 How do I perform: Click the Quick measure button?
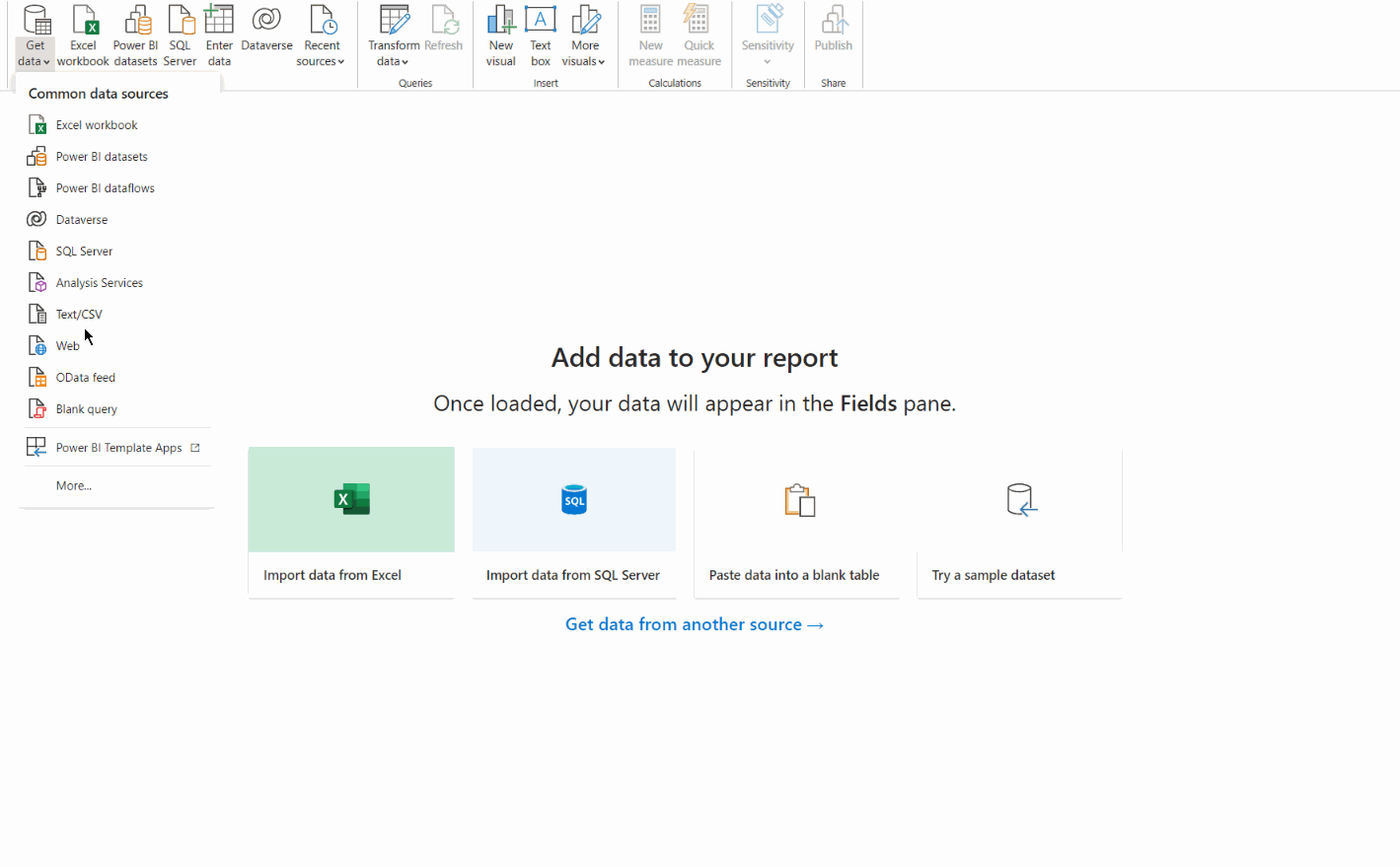coord(699,36)
